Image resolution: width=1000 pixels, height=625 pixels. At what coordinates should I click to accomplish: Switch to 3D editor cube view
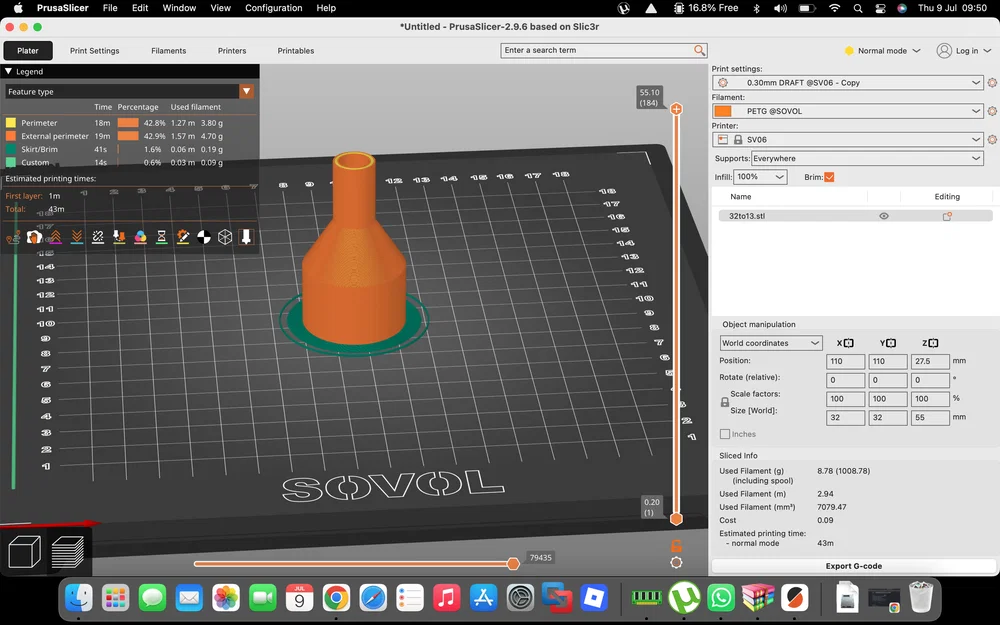point(24,552)
